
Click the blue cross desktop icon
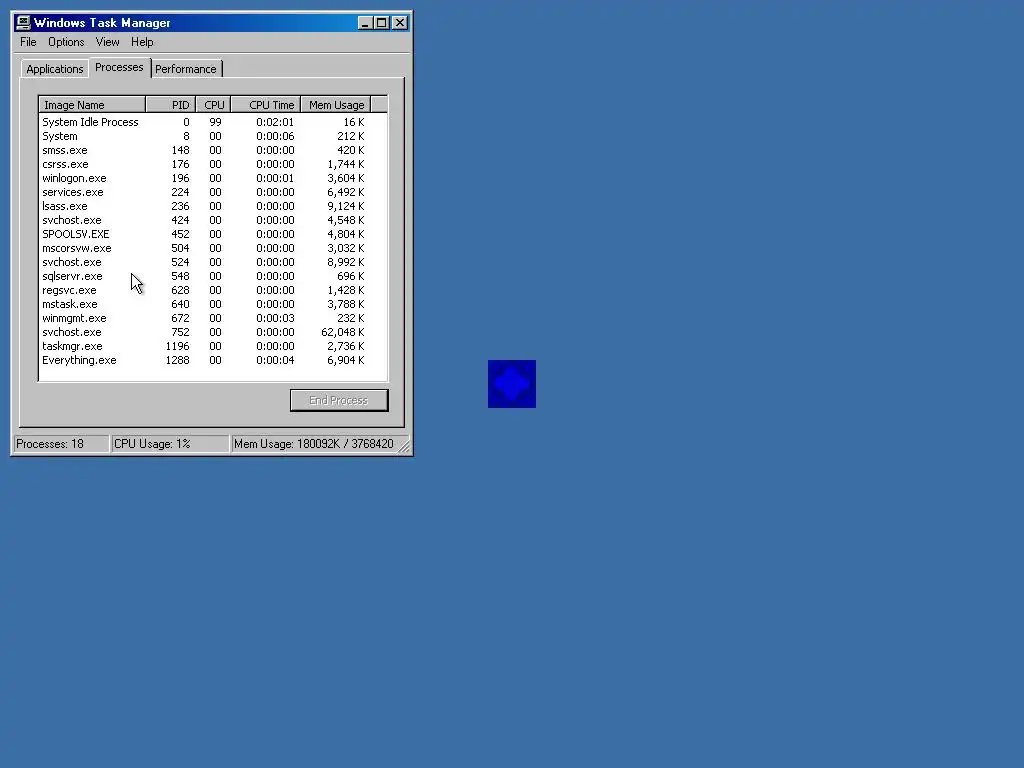click(511, 384)
